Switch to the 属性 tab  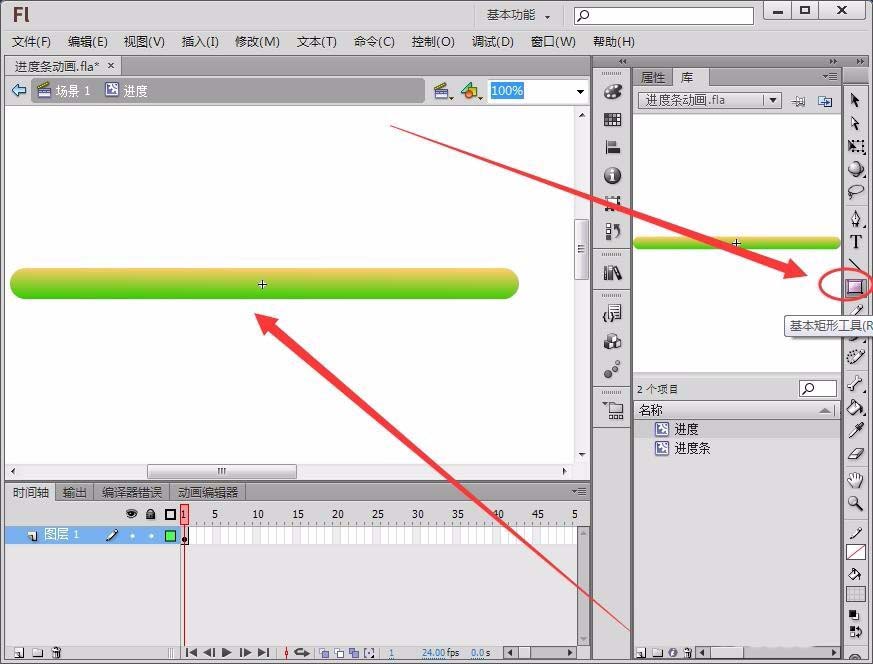tap(653, 77)
